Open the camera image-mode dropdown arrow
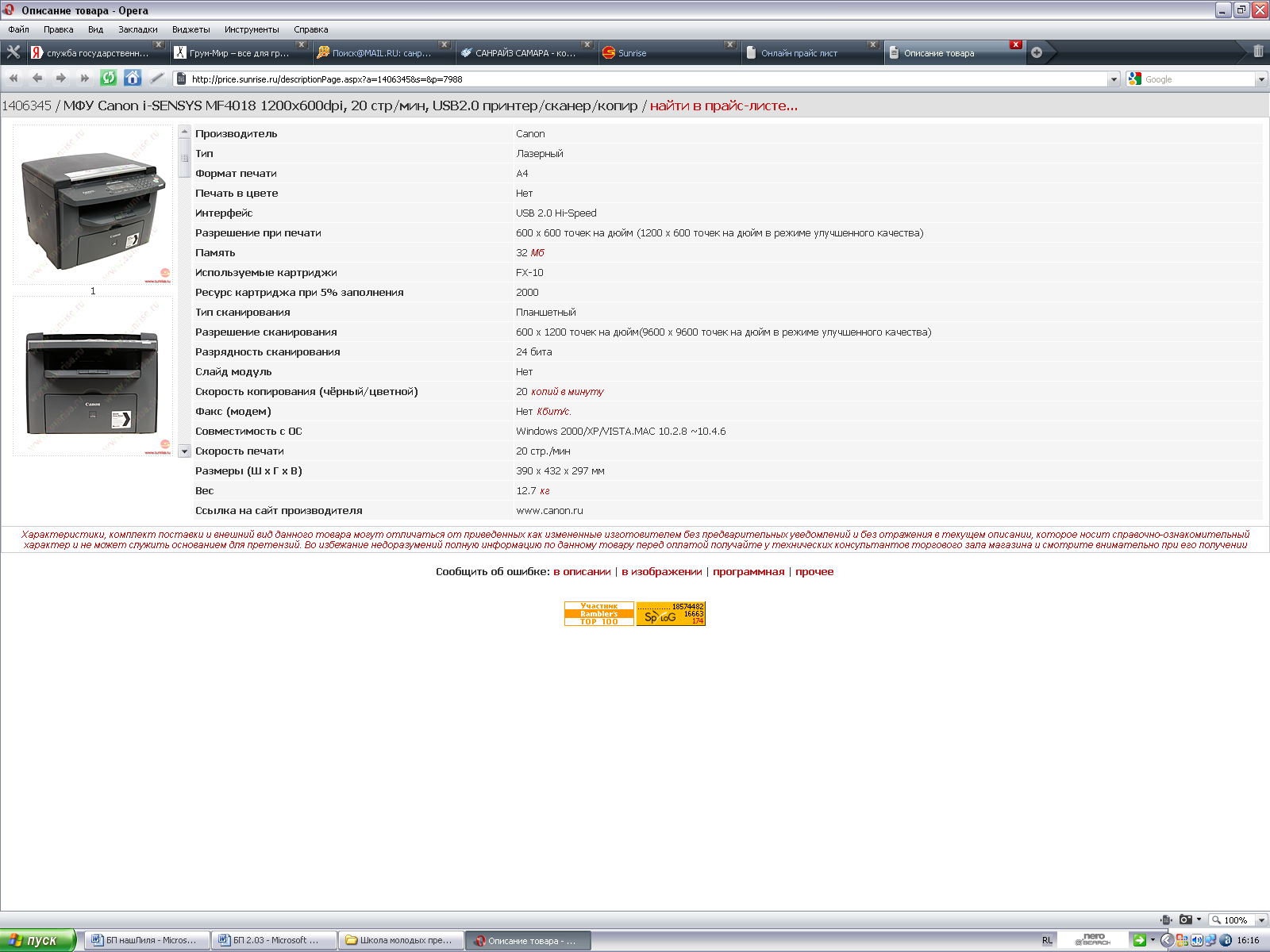Viewport: 1270px width, 952px height. point(1199,919)
